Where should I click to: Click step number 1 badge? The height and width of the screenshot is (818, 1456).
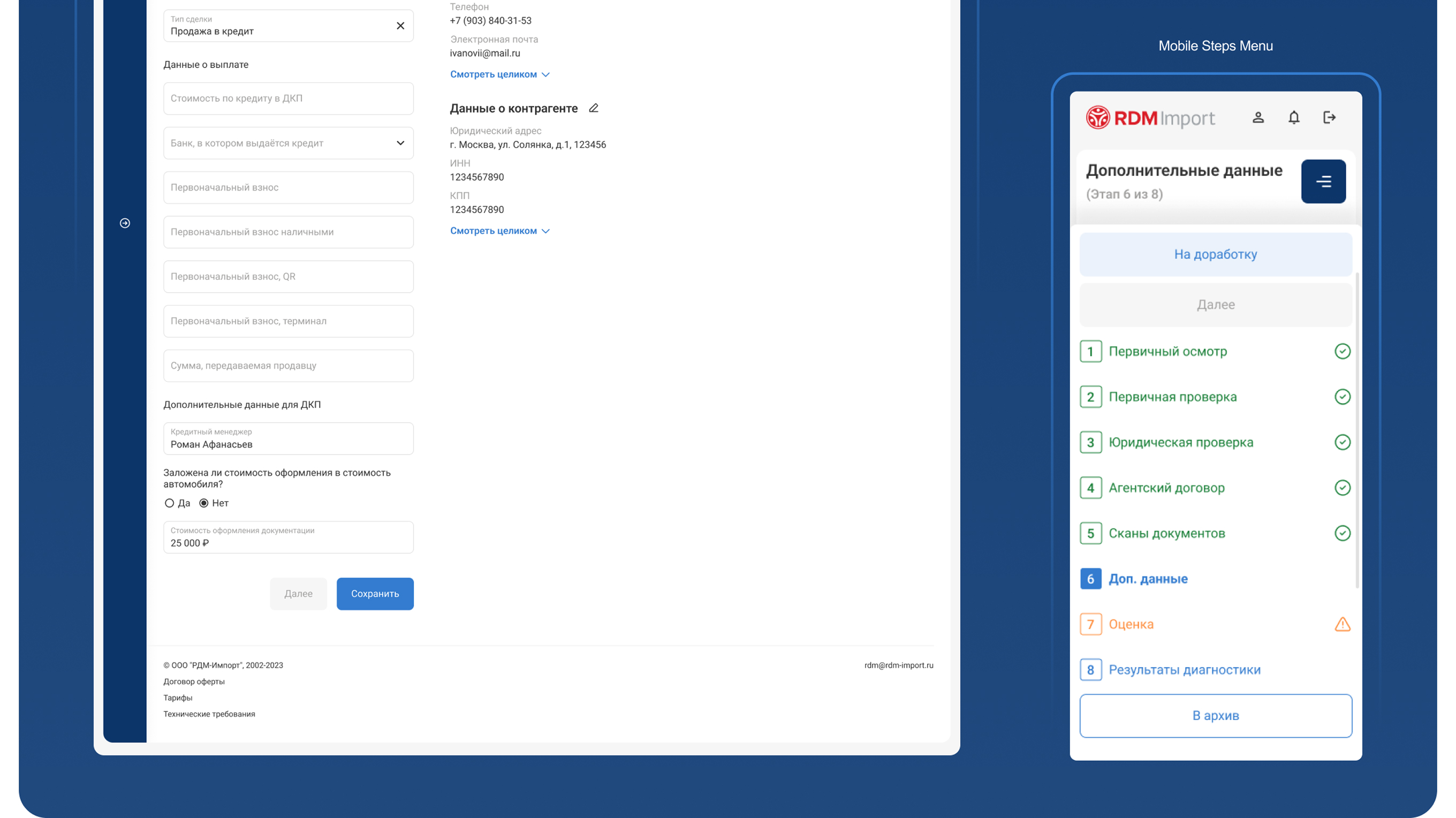[x=1090, y=352]
